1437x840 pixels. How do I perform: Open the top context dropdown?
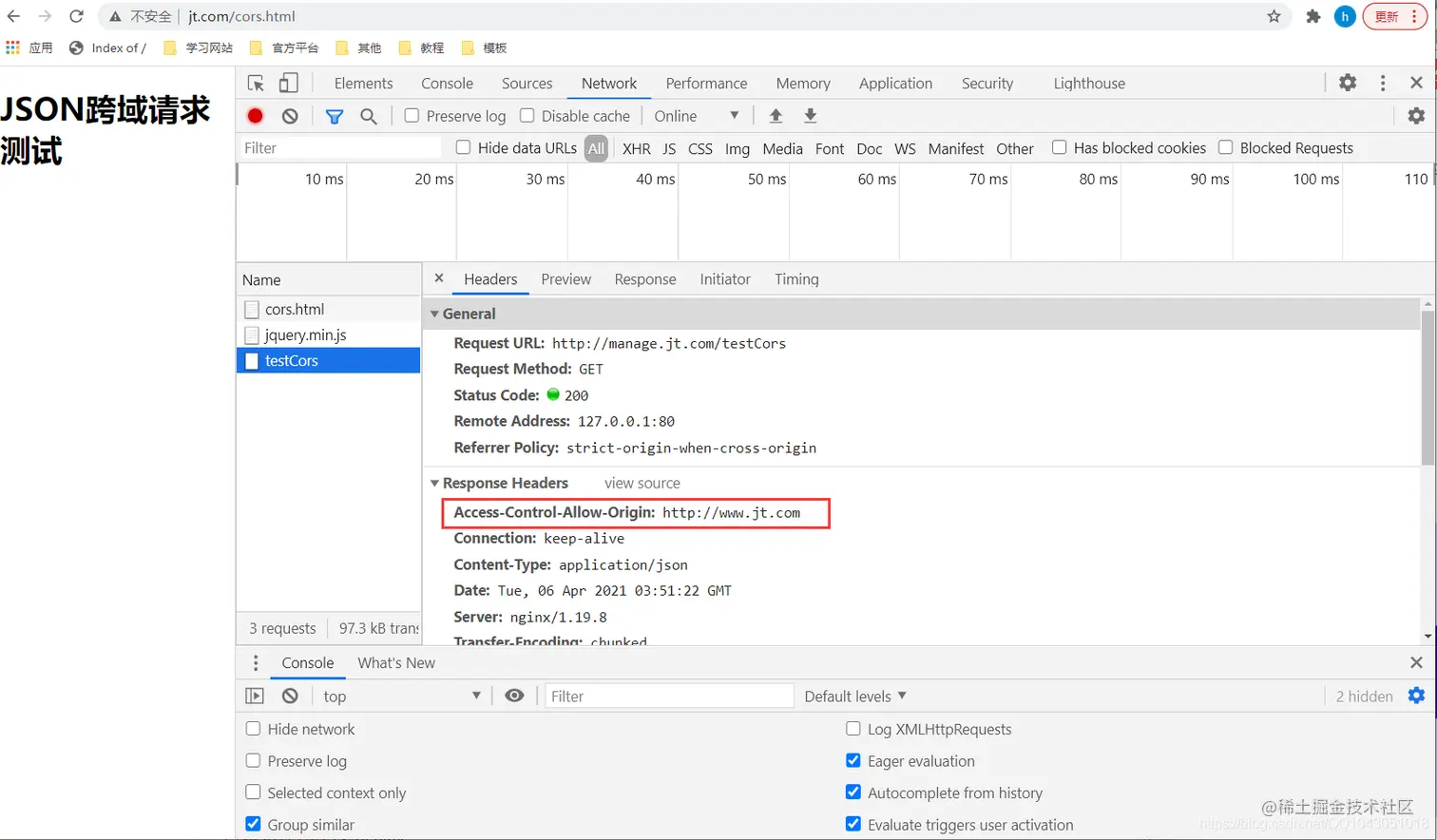[x=401, y=696]
